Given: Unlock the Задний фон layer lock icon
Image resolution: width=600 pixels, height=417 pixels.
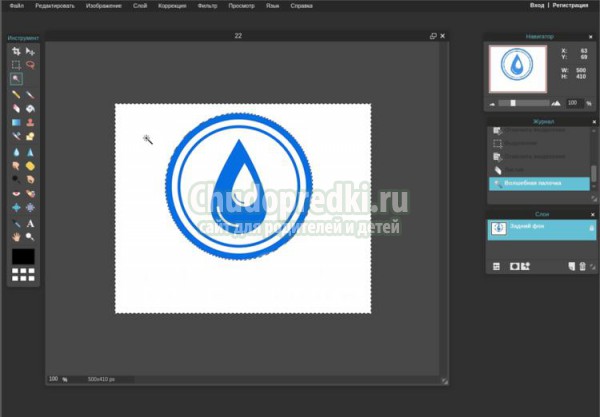Looking at the screenshot, I should pos(592,228).
